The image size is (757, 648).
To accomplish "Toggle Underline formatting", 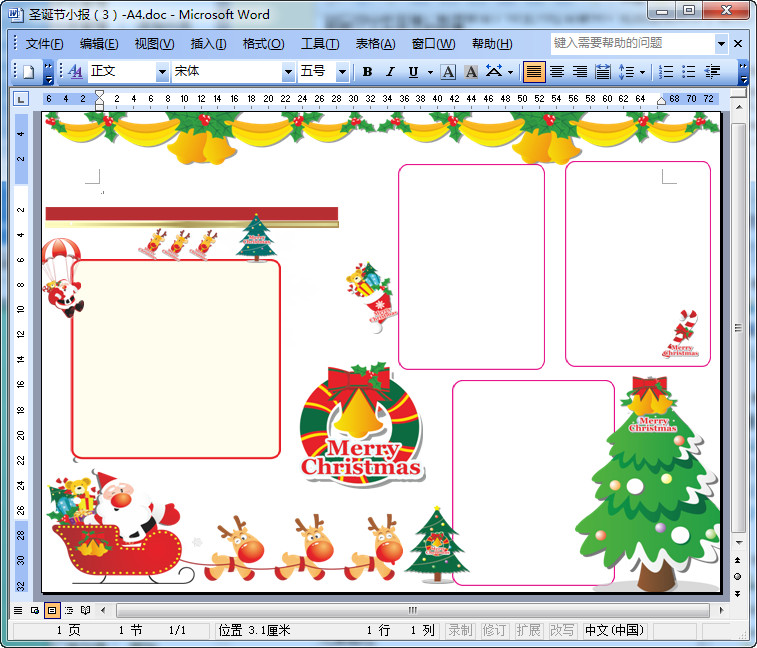I will point(413,72).
